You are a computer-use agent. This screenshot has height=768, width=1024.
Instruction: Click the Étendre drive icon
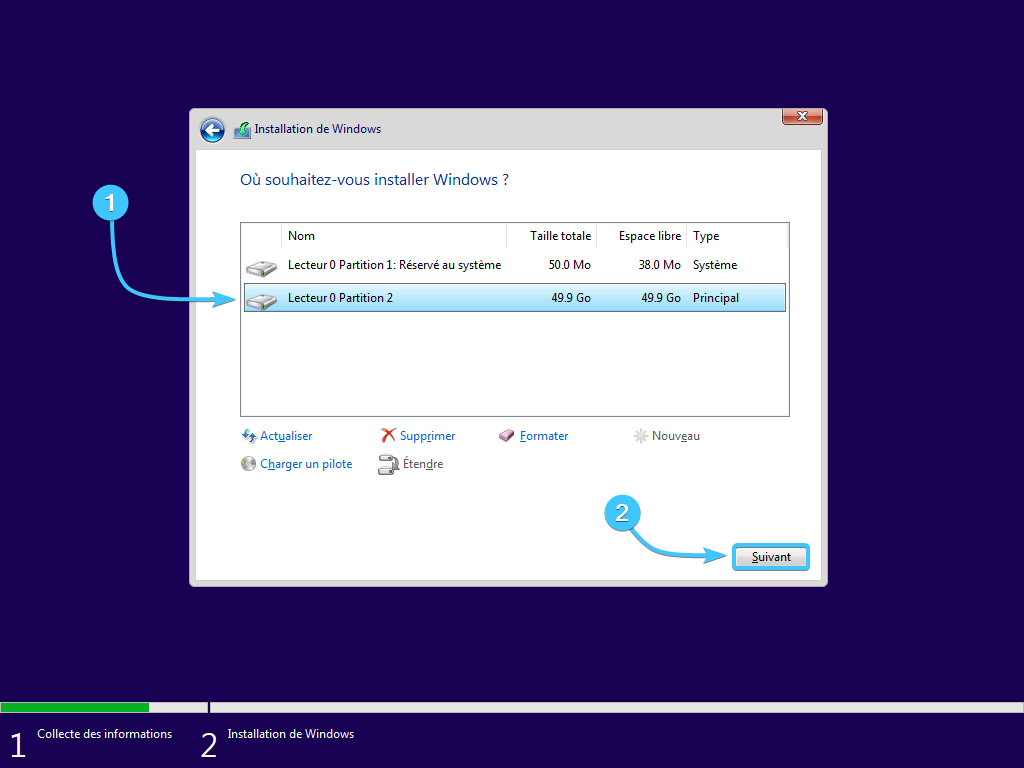(389, 464)
